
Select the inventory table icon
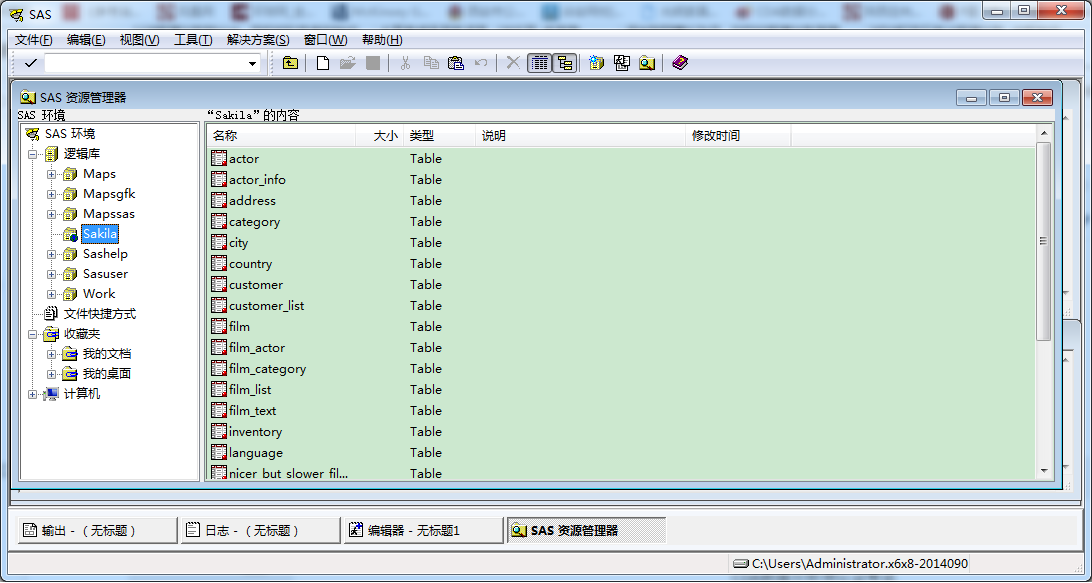219,432
